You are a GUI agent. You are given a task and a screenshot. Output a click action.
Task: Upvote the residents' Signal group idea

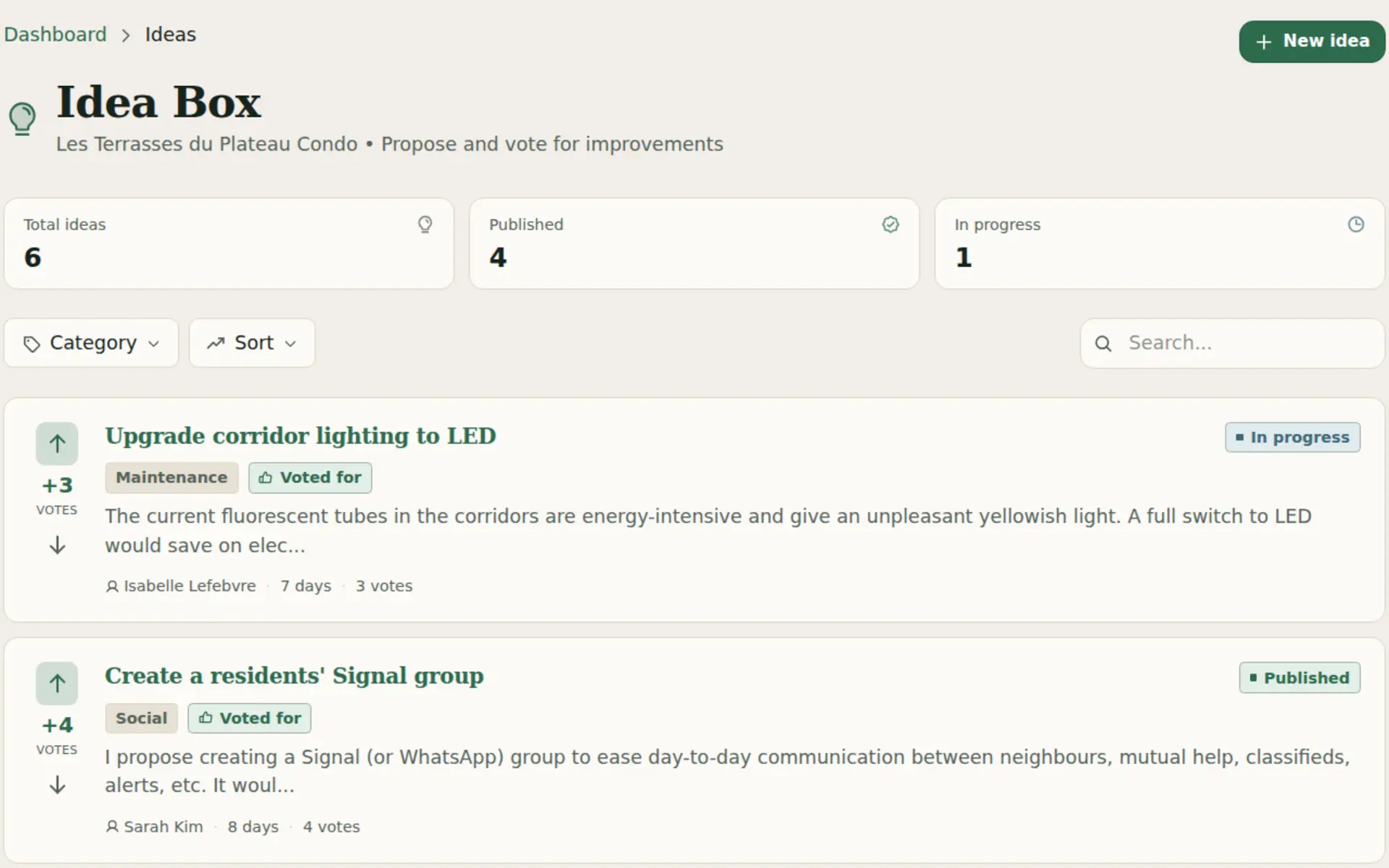(x=57, y=684)
